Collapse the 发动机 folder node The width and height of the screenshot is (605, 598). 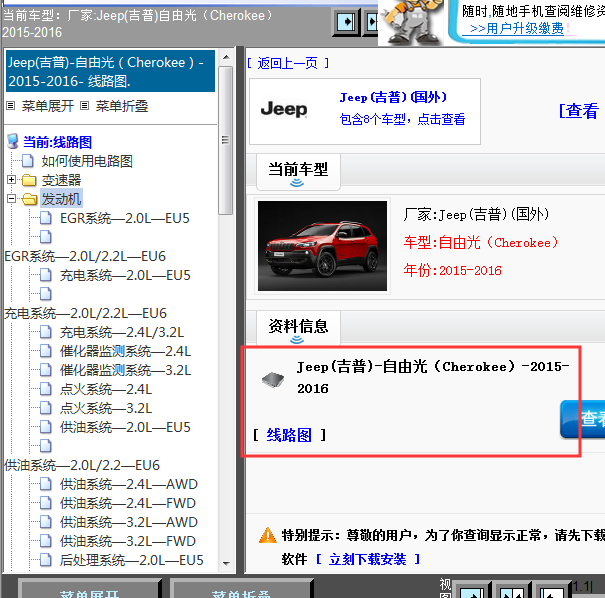pyautogui.click(x=11, y=199)
